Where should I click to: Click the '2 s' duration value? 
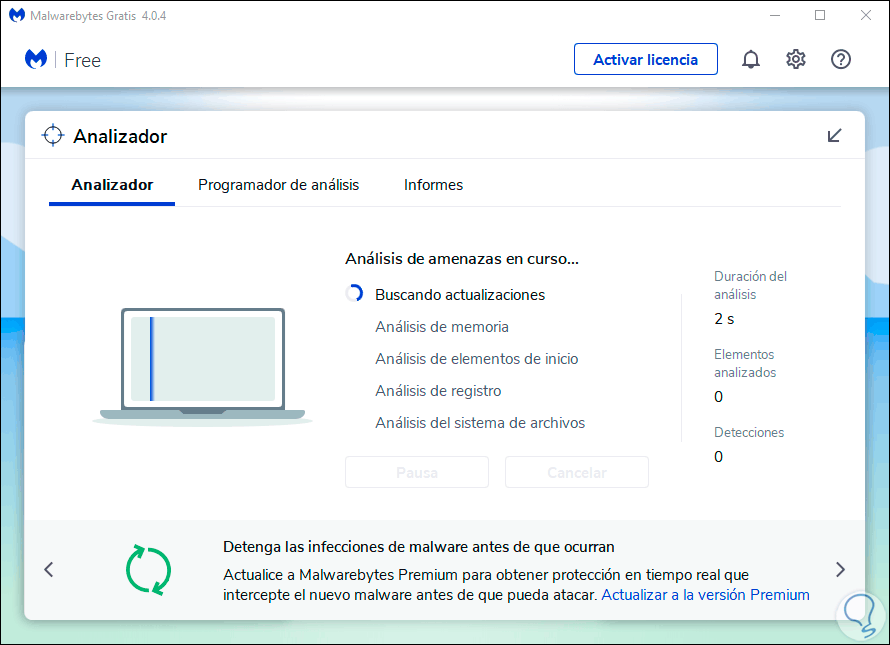[724, 319]
